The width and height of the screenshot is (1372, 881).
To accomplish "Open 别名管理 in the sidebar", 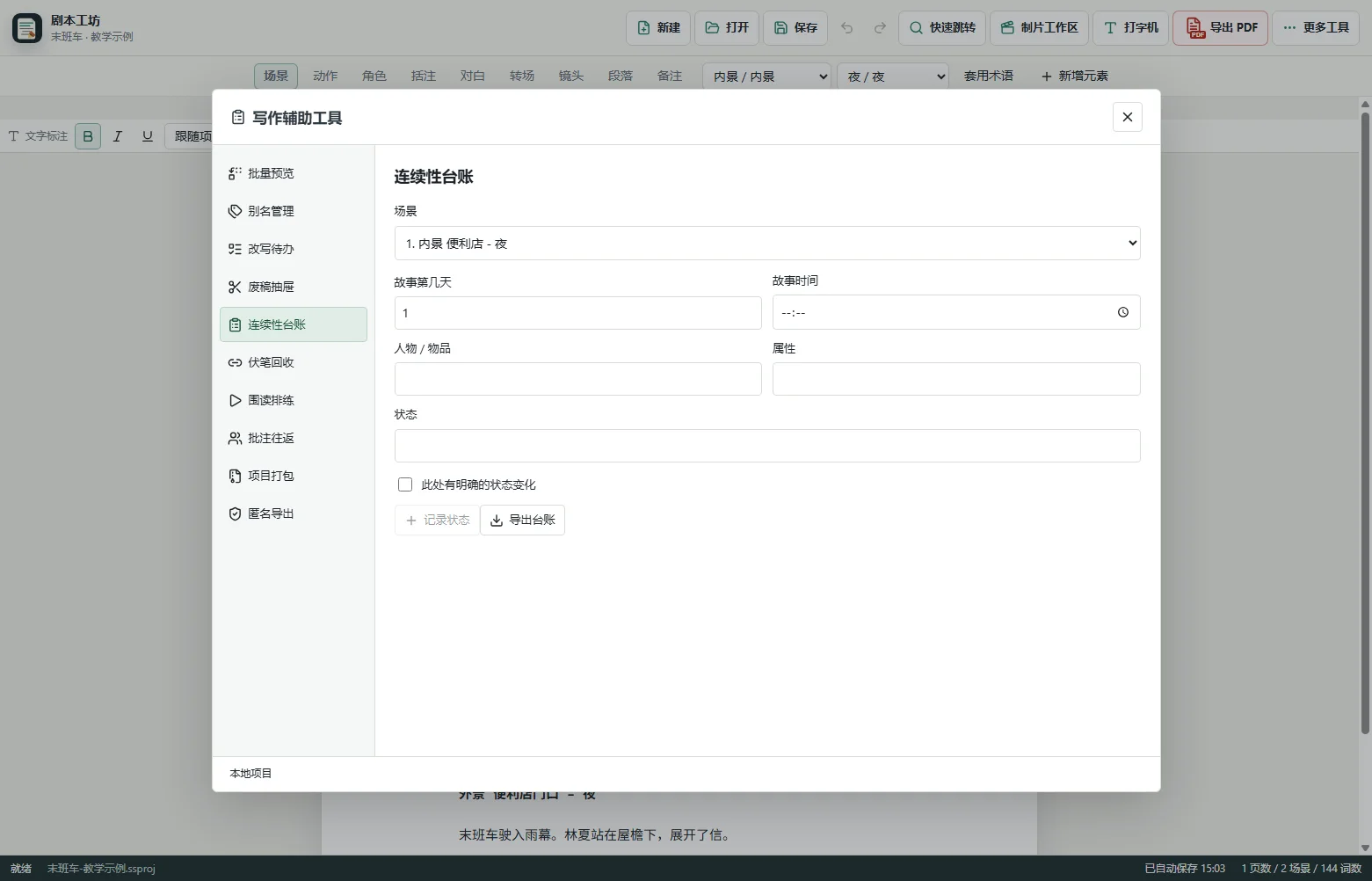I will (293, 211).
